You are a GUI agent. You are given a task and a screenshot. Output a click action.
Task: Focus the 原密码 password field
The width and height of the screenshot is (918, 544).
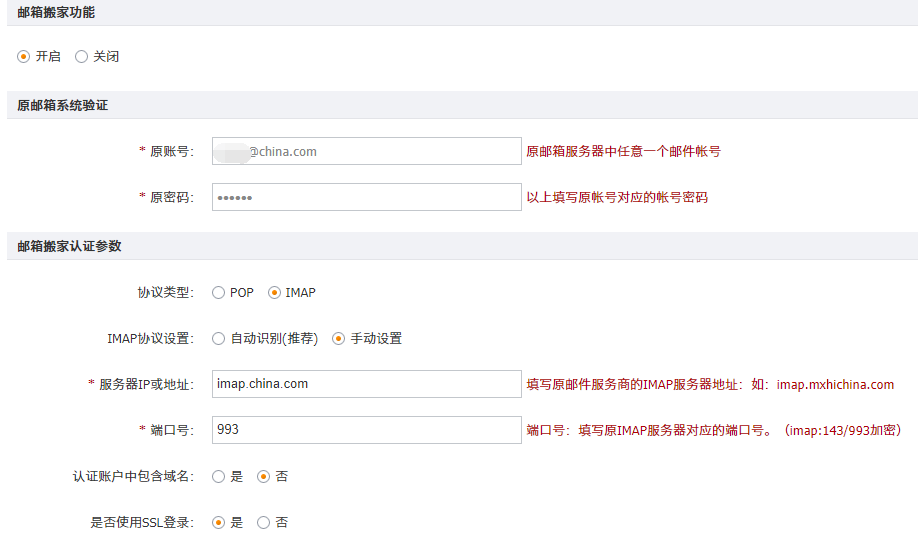(366, 198)
